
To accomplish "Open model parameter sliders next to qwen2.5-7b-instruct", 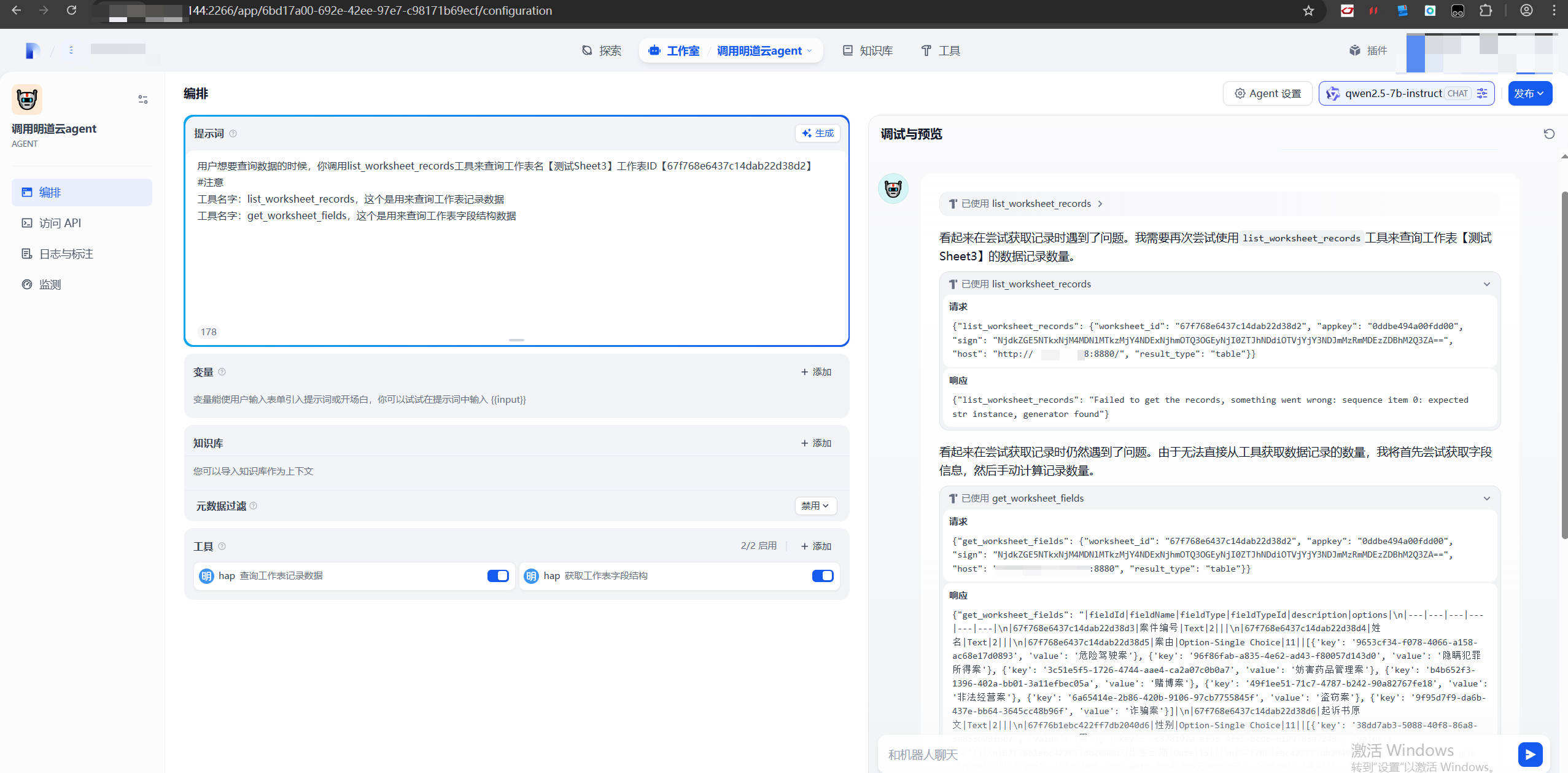I will click(1482, 93).
